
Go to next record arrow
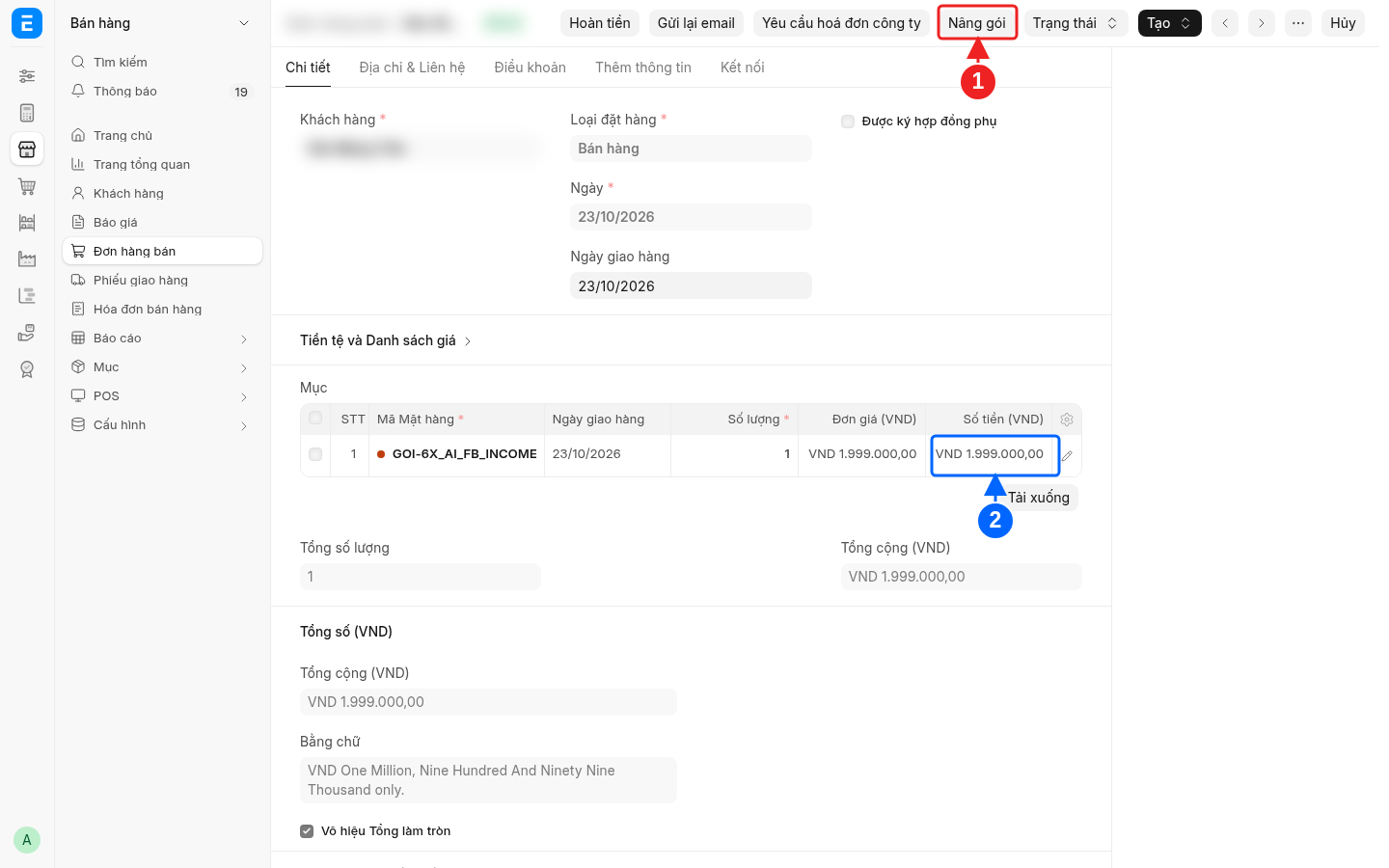tap(1262, 23)
